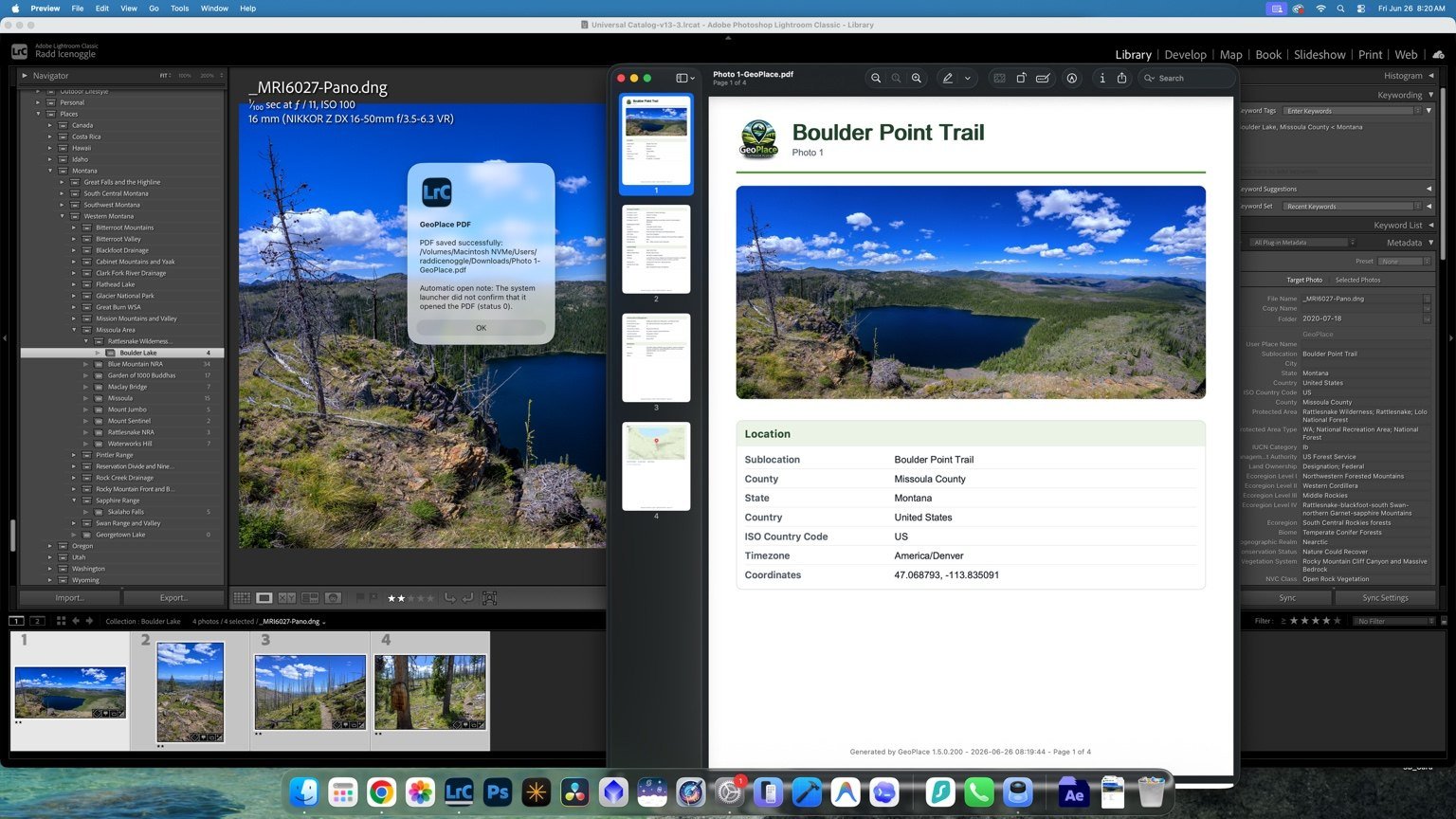Open the Preview markup pen tool
The image size is (1456, 819).
(x=947, y=78)
